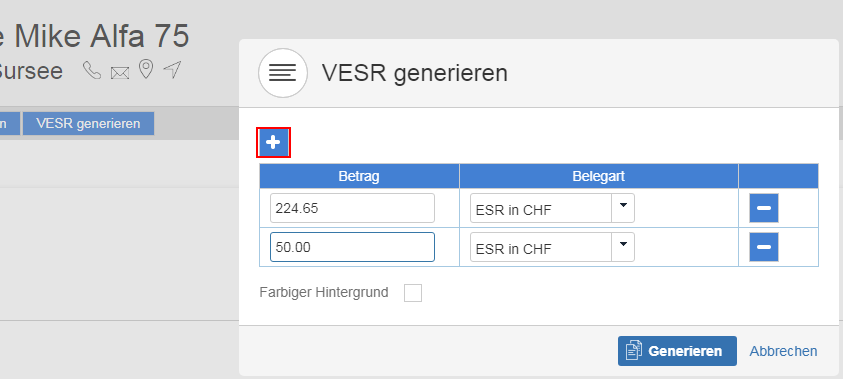Click the partially visible tab left of VESR generieren
The height and width of the screenshot is (379, 843).
pyautogui.click(x=10, y=124)
